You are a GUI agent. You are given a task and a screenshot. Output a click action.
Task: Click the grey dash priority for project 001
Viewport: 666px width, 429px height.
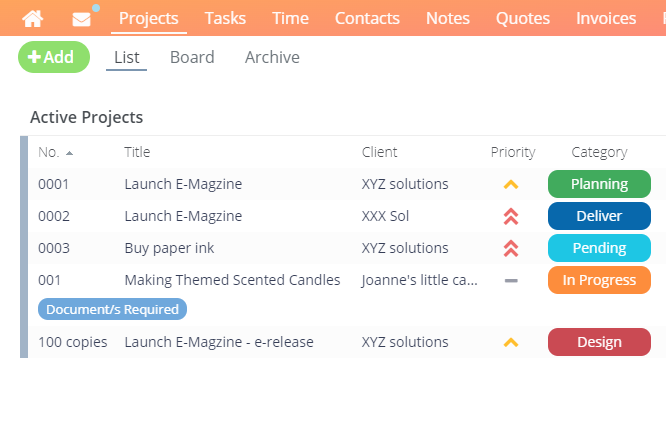pos(511,280)
